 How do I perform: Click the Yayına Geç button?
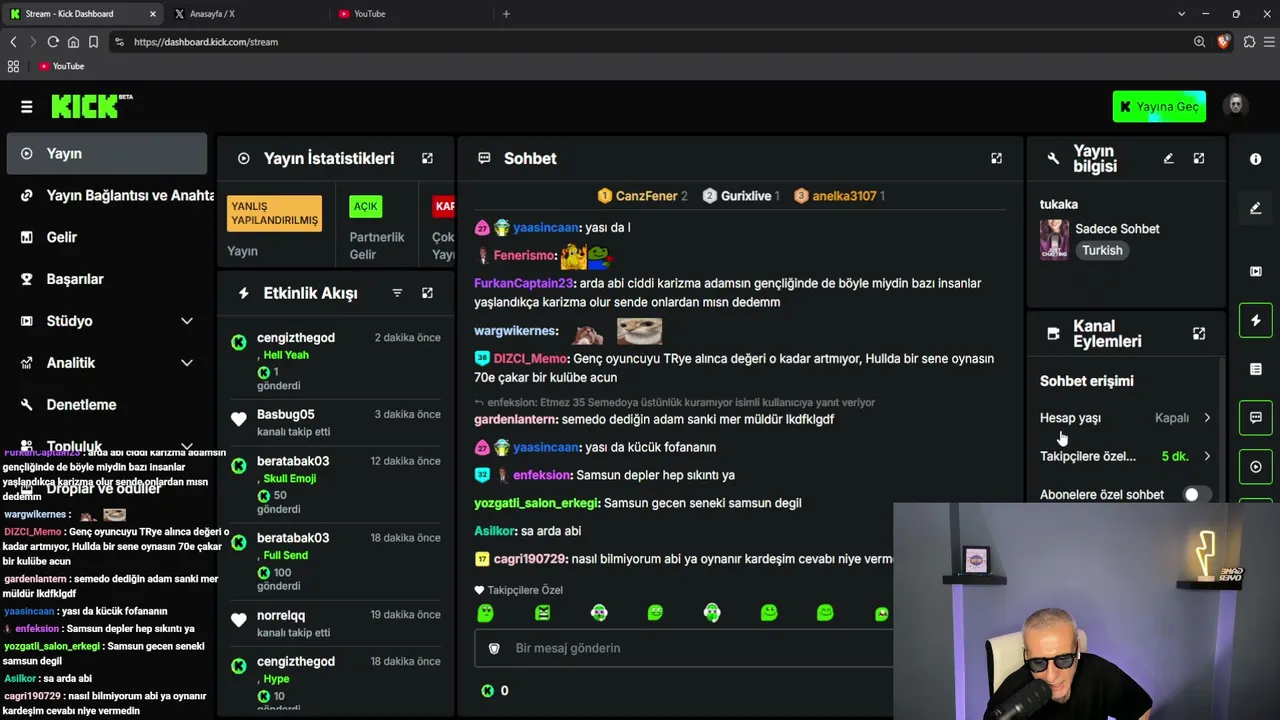coord(1159,107)
